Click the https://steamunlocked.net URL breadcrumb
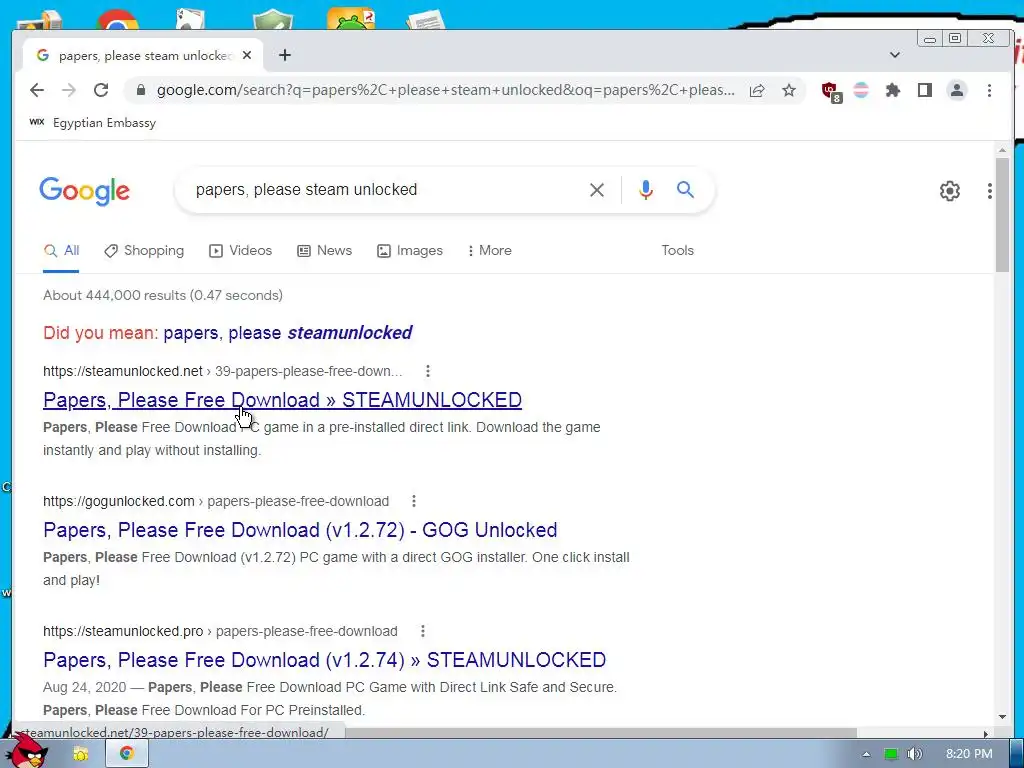This screenshot has width=1024, height=768. coord(222,372)
